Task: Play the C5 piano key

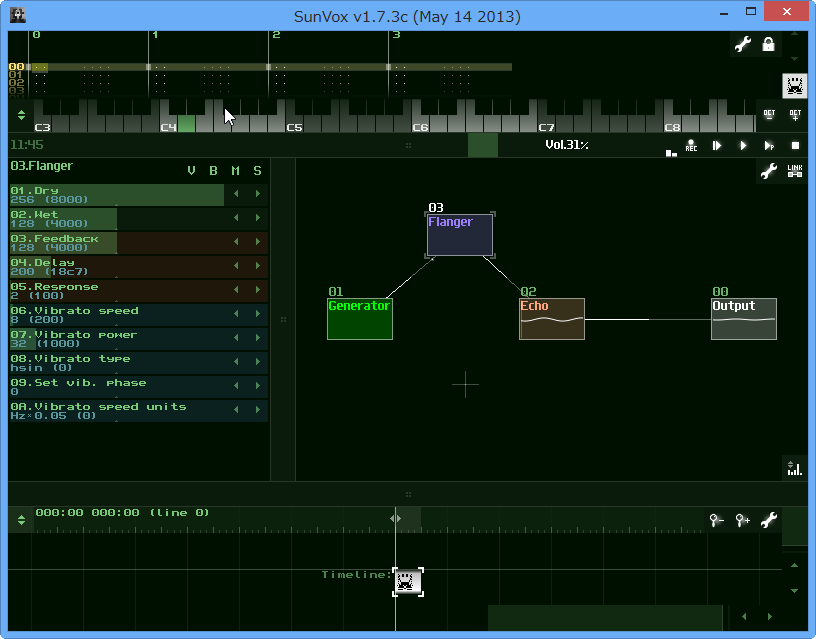Action: pyautogui.click(x=295, y=124)
